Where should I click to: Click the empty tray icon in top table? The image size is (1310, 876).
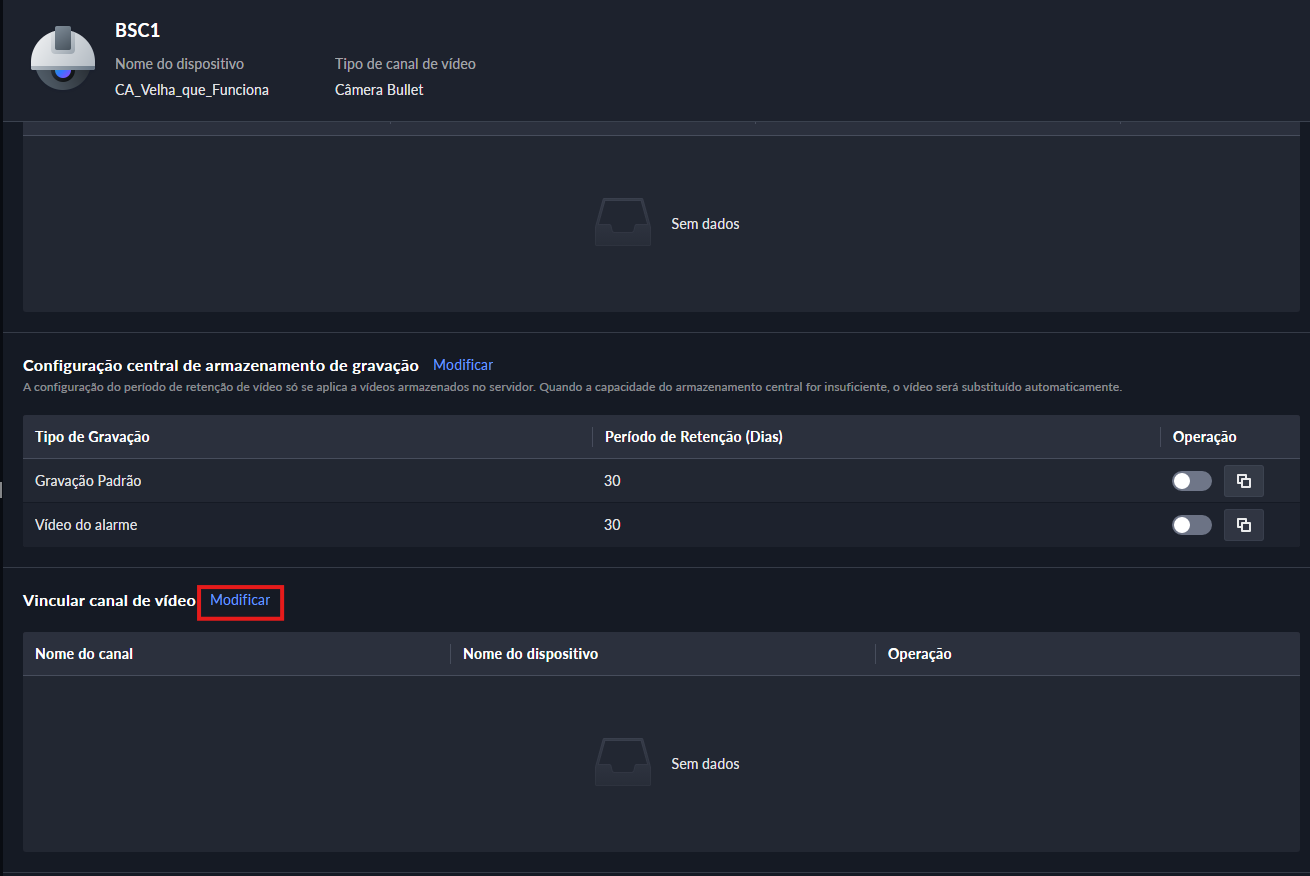(x=622, y=223)
